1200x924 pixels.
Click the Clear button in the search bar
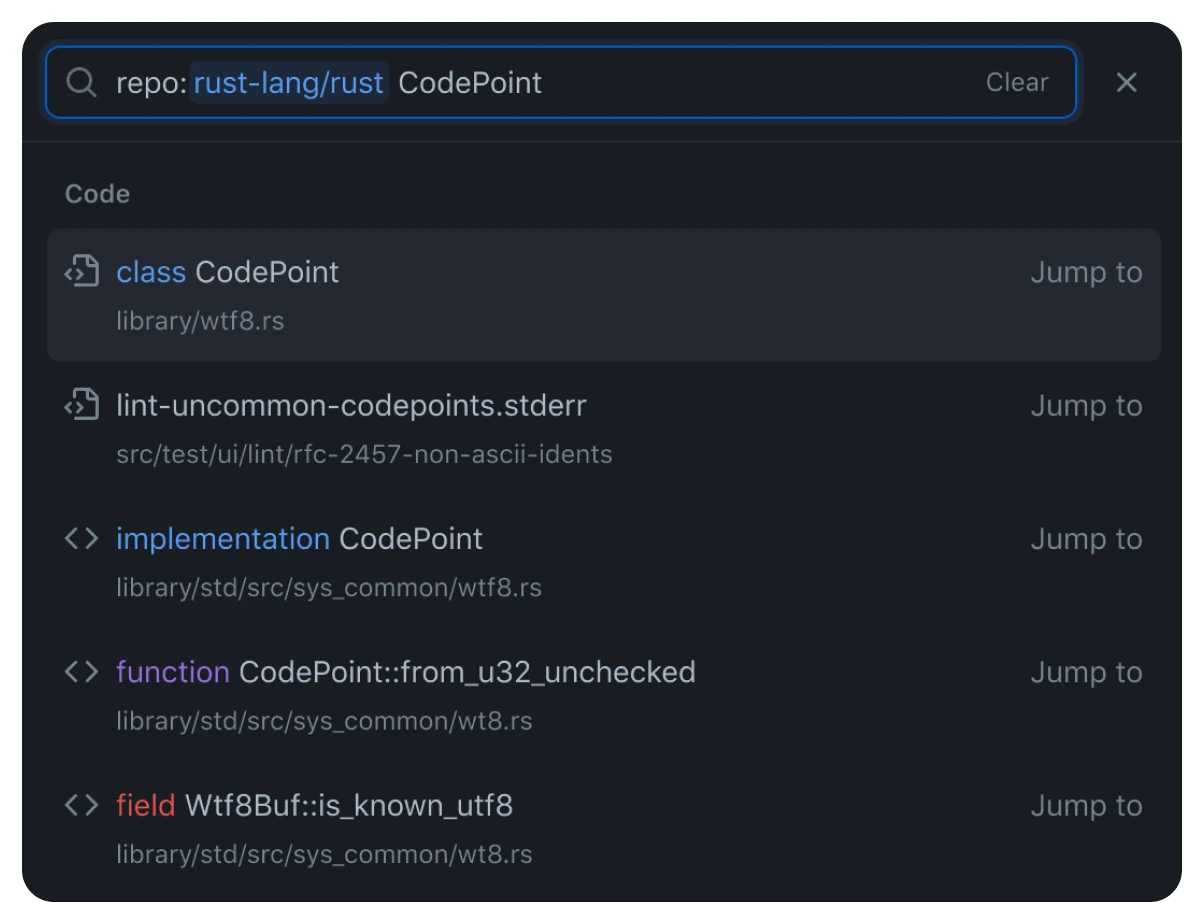pos(1016,82)
